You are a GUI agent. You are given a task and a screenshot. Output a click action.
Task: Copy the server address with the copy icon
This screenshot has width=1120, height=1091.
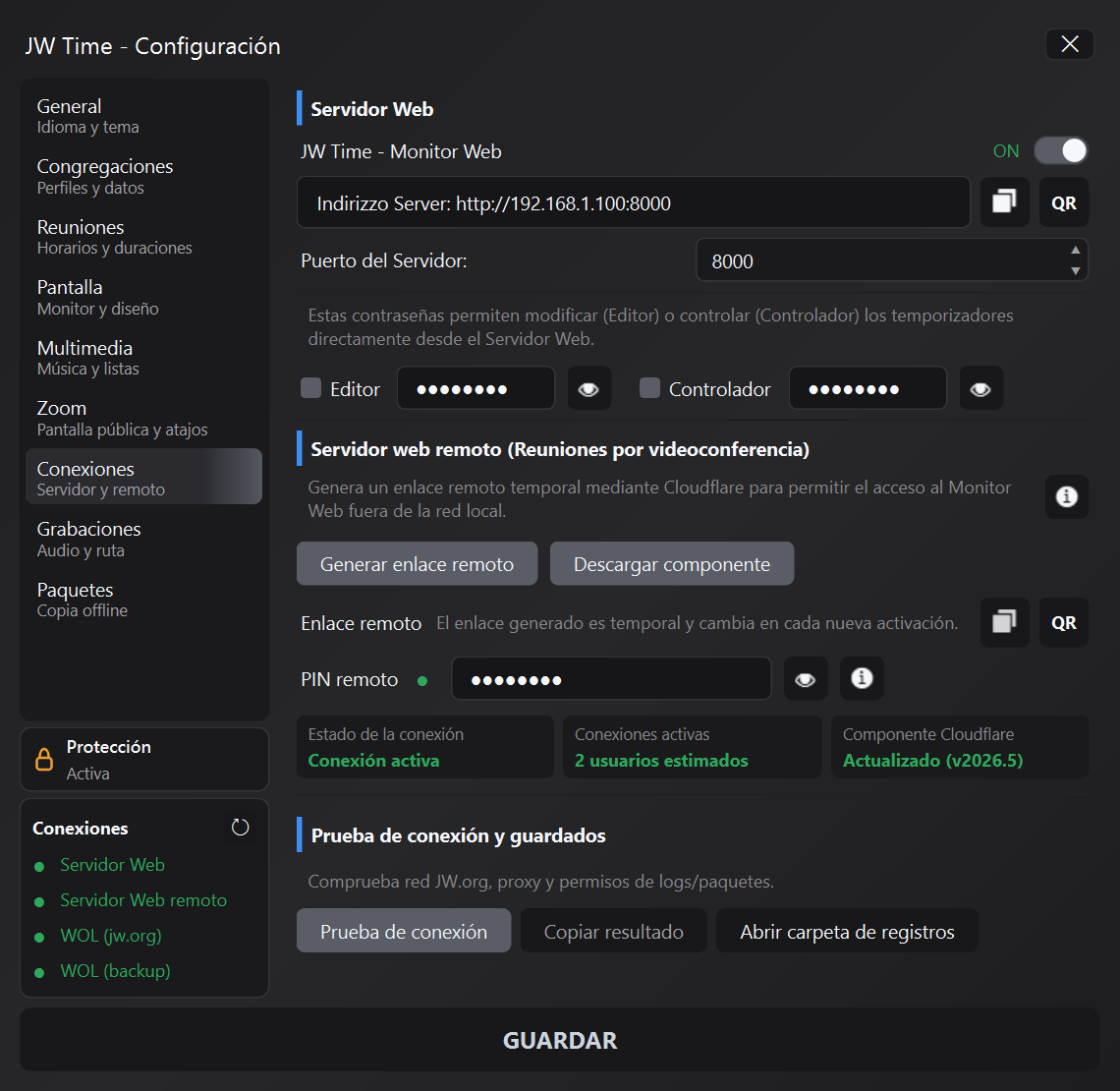(1004, 202)
